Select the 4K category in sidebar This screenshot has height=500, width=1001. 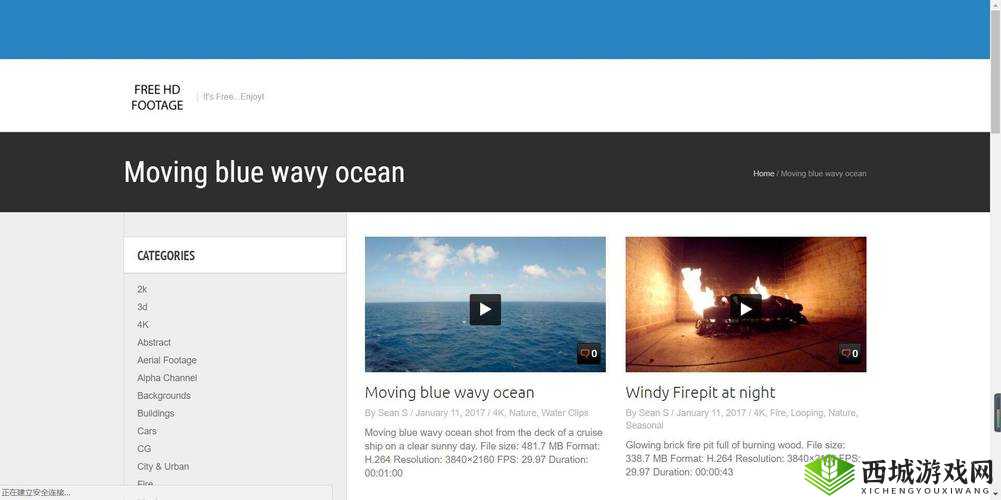143,324
